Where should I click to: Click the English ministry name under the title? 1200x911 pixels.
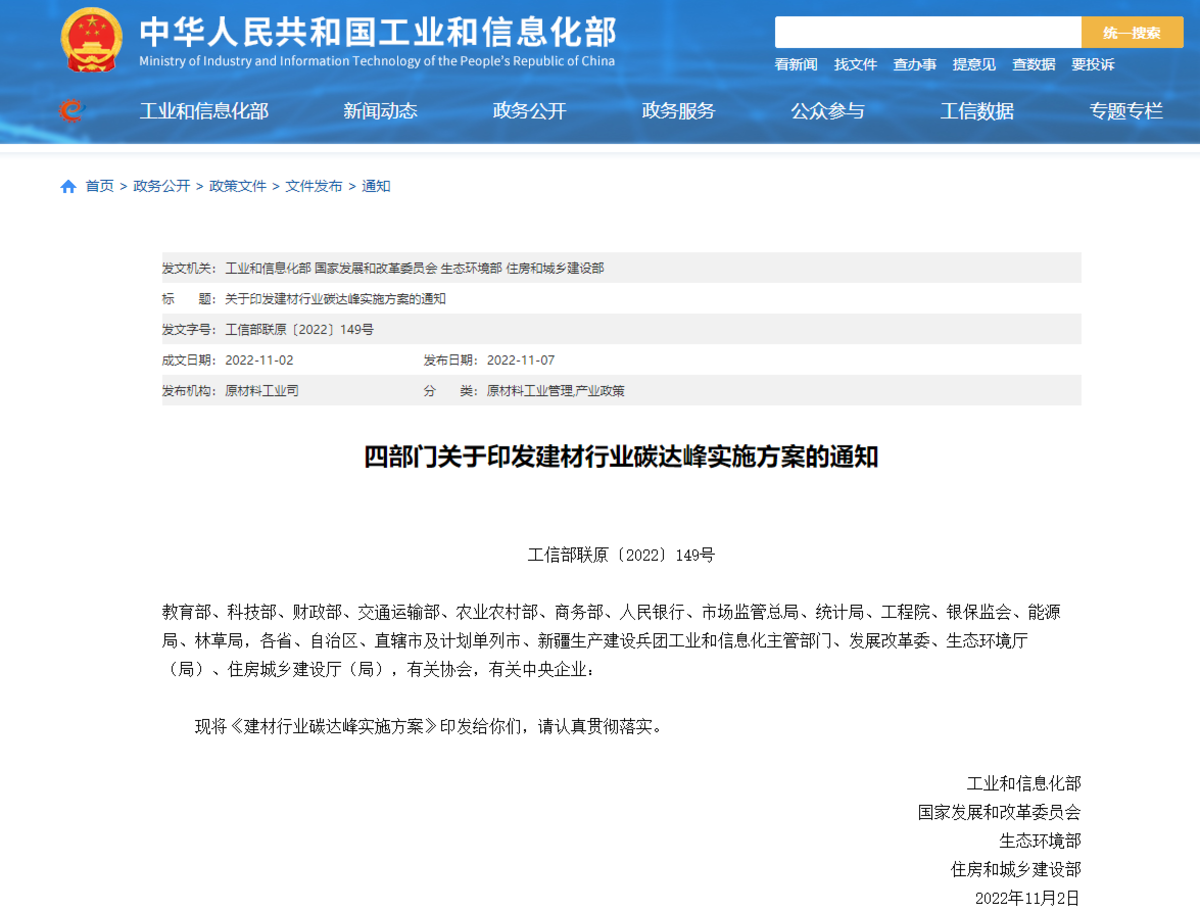[x=377, y=61]
